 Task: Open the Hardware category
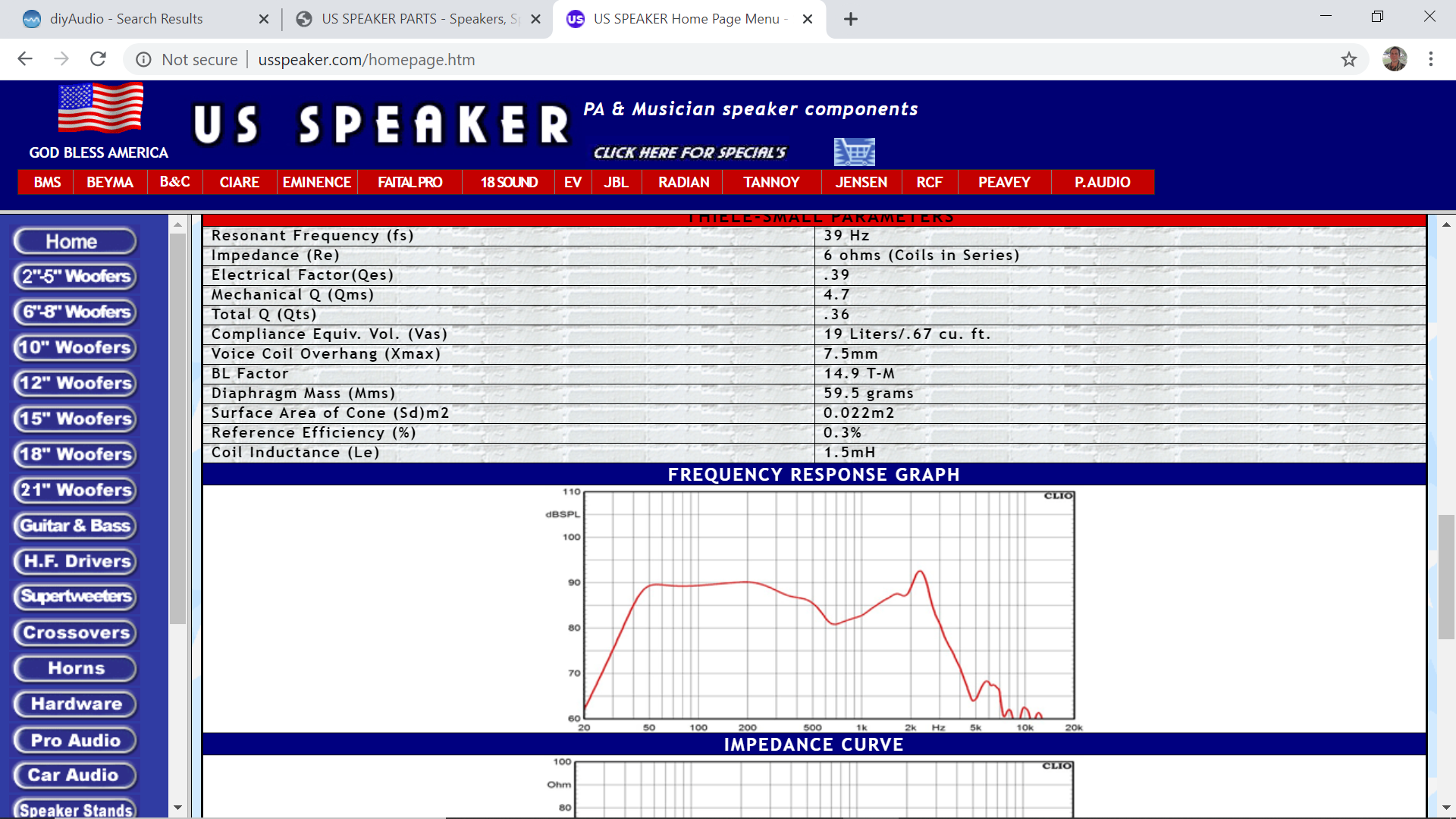pyautogui.click(x=74, y=704)
